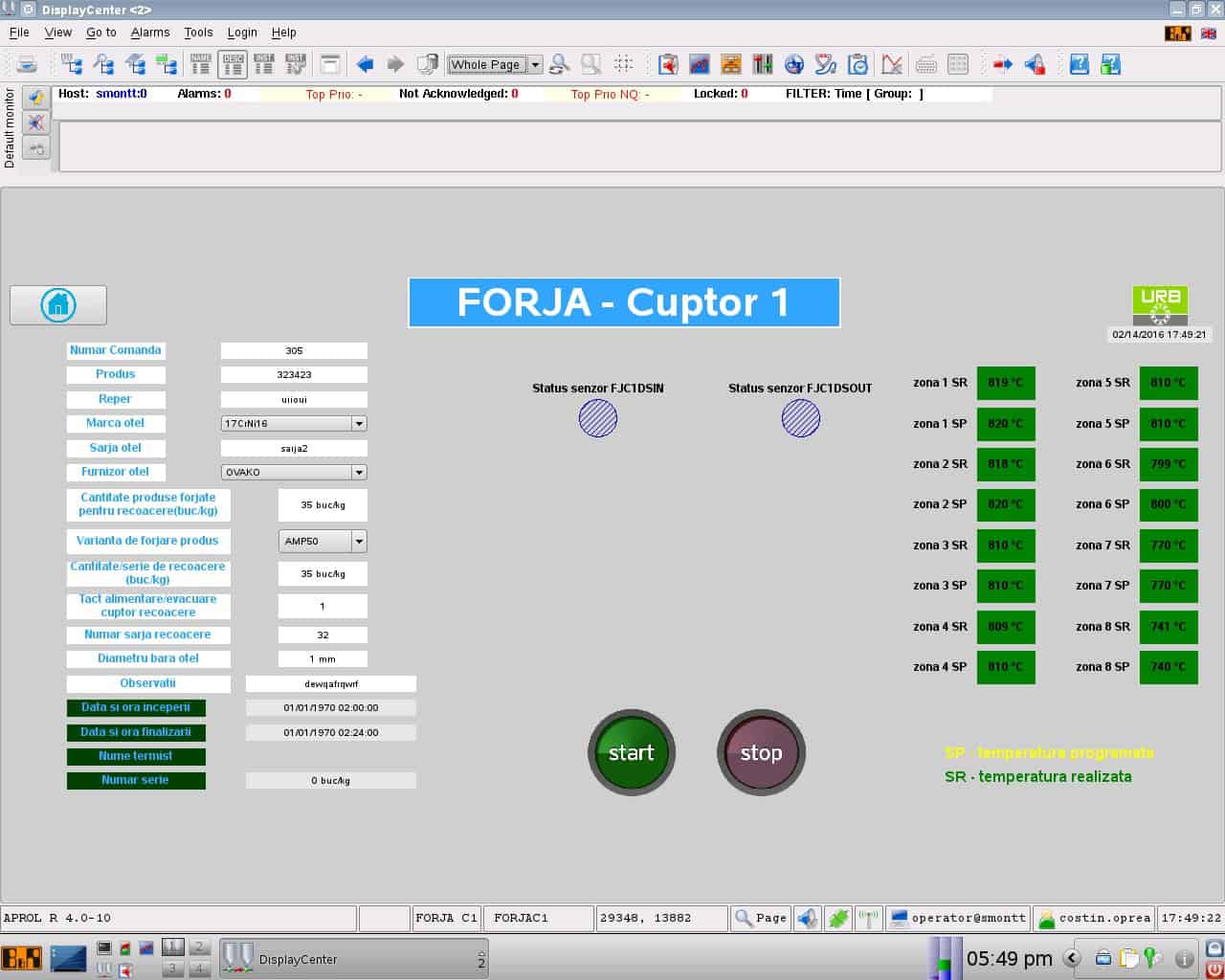Click the speaker icon in status bar
The image size is (1225, 980).
tap(808, 918)
